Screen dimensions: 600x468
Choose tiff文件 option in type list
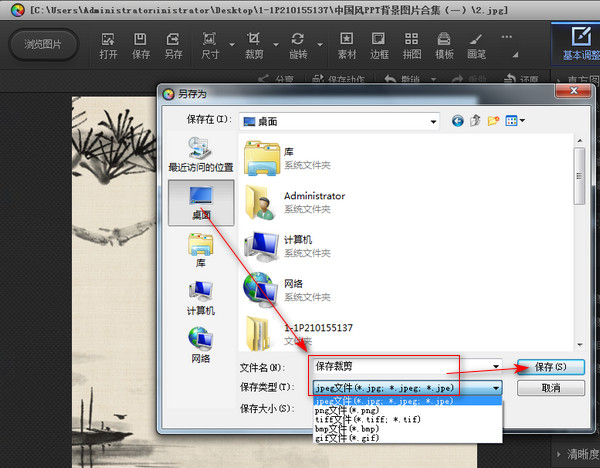(x=408, y=420)
